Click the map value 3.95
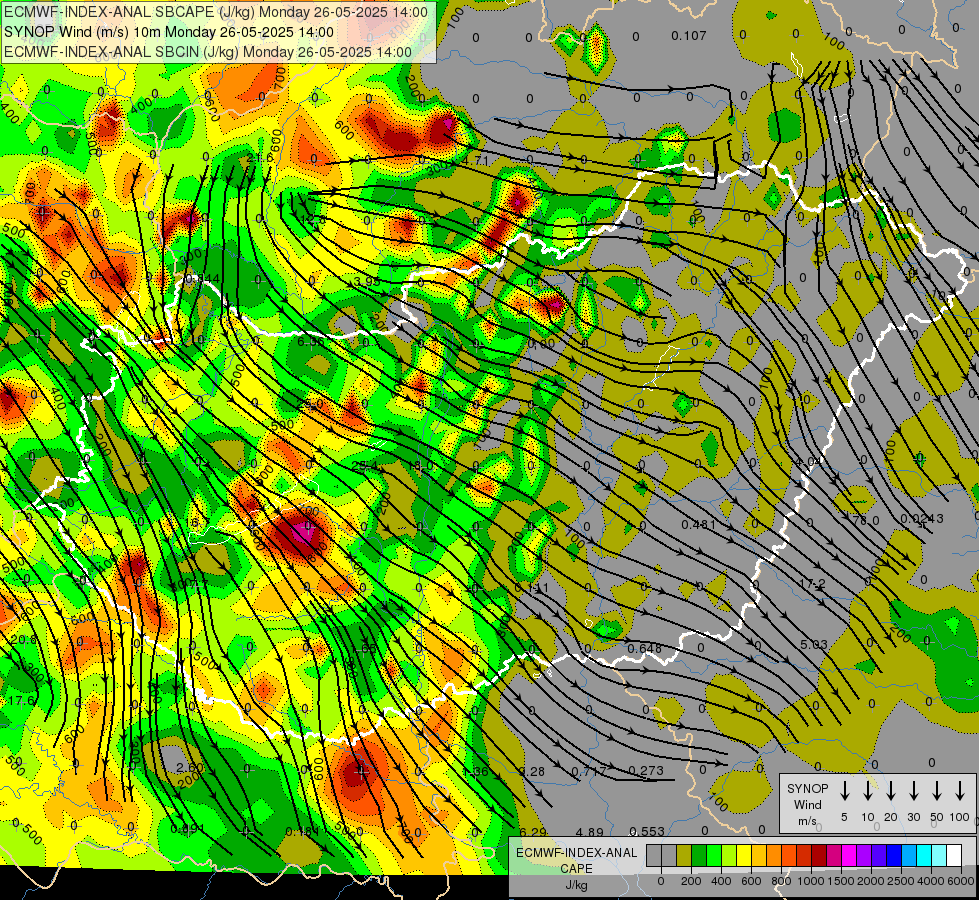979x900 pixels. point(367,282)
